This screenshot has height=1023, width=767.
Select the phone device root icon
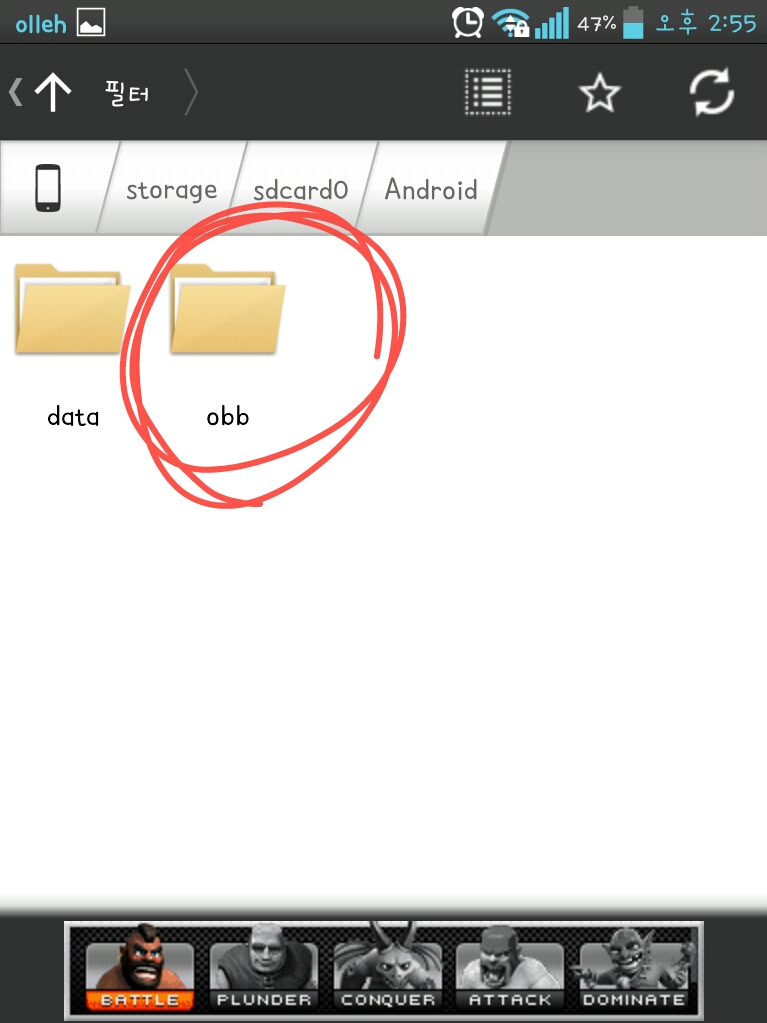tap(48, 189)
